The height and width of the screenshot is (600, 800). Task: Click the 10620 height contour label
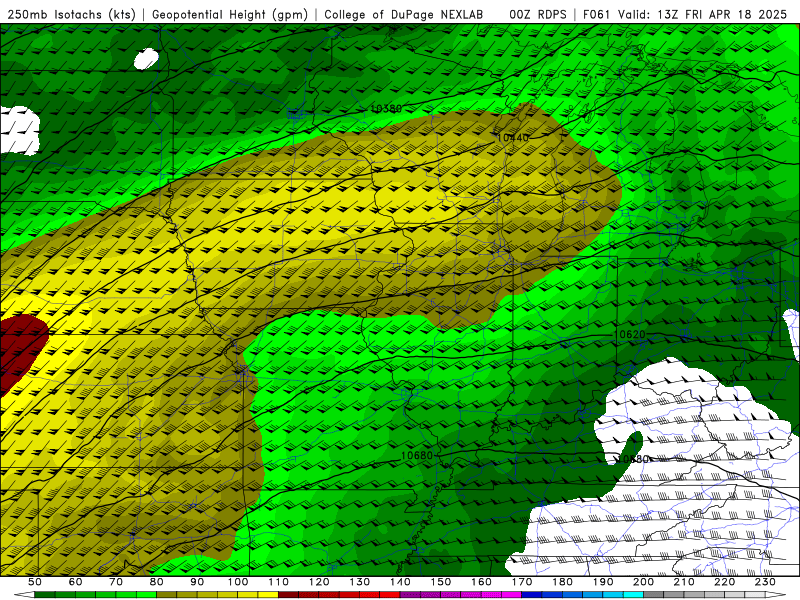pos(631,335)
